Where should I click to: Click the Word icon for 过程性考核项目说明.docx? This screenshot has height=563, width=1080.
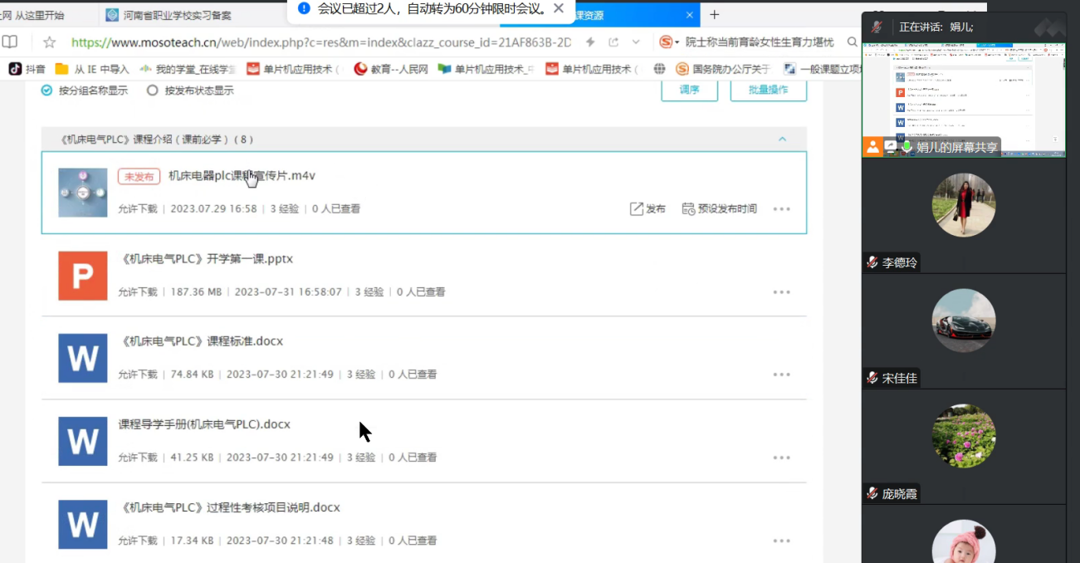click(x=83, y=524)
